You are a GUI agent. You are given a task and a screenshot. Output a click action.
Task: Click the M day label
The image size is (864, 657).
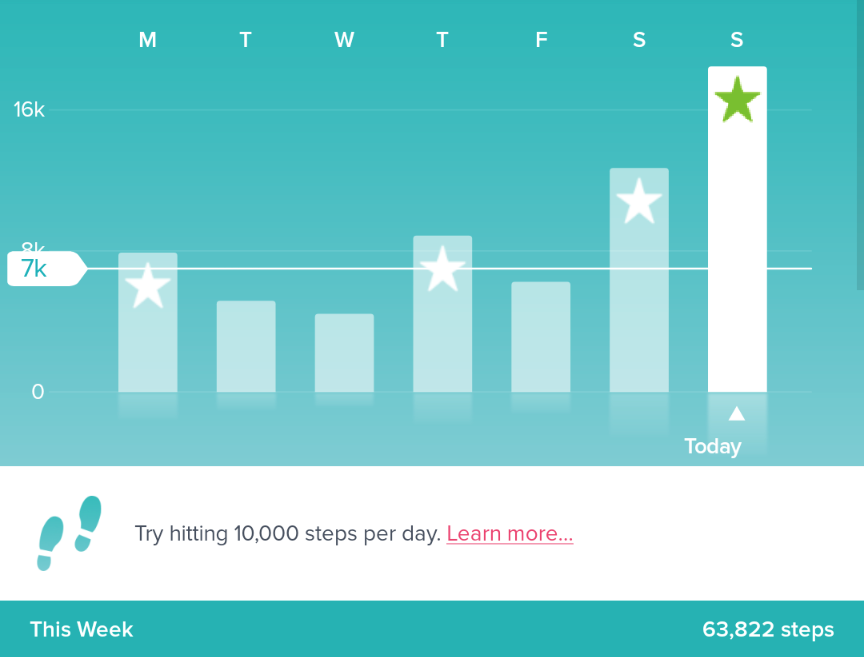tap(148, 40)
